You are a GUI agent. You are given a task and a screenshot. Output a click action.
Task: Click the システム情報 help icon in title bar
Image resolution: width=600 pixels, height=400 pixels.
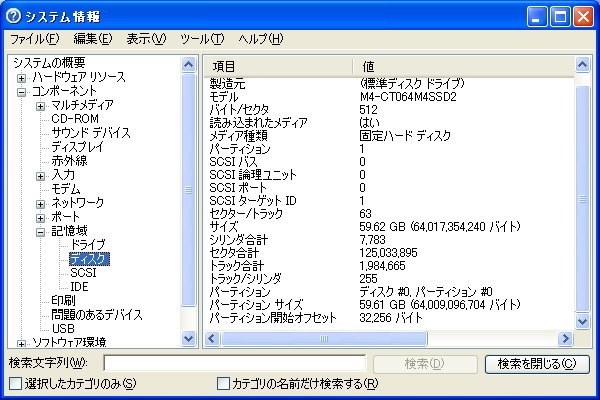tap(13, 16)
